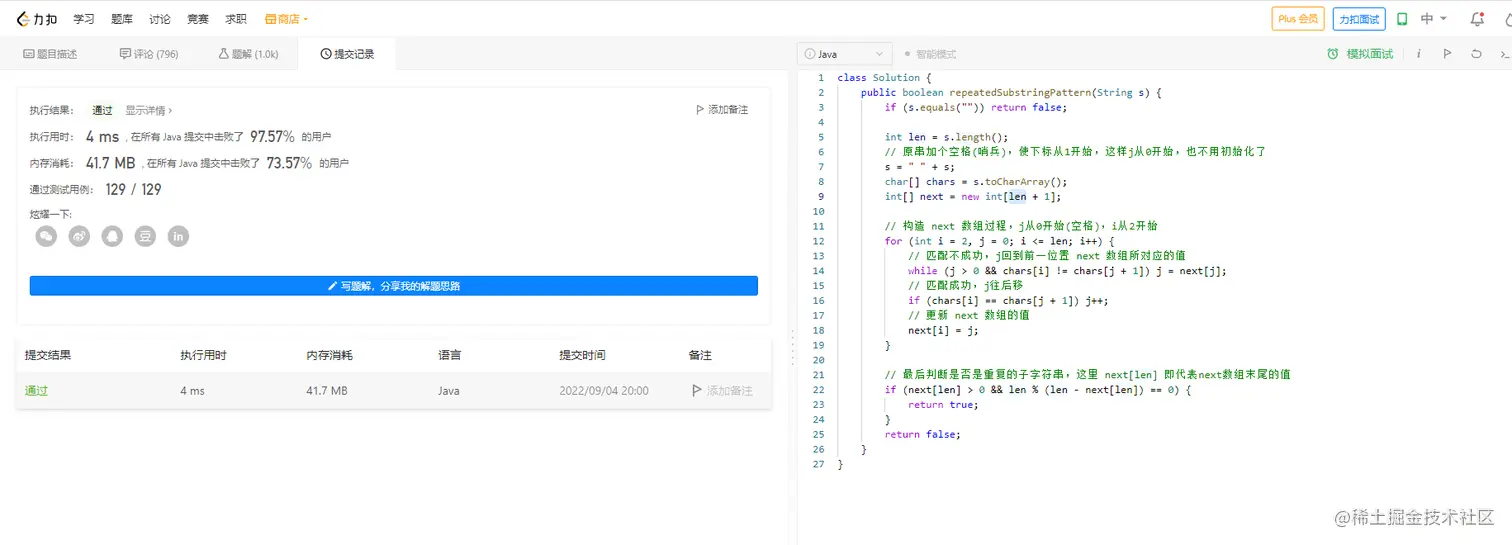Click the 97.57% runtime percentile
Viewport: 1512px width, 545px height.
click(x=272, y=136)
